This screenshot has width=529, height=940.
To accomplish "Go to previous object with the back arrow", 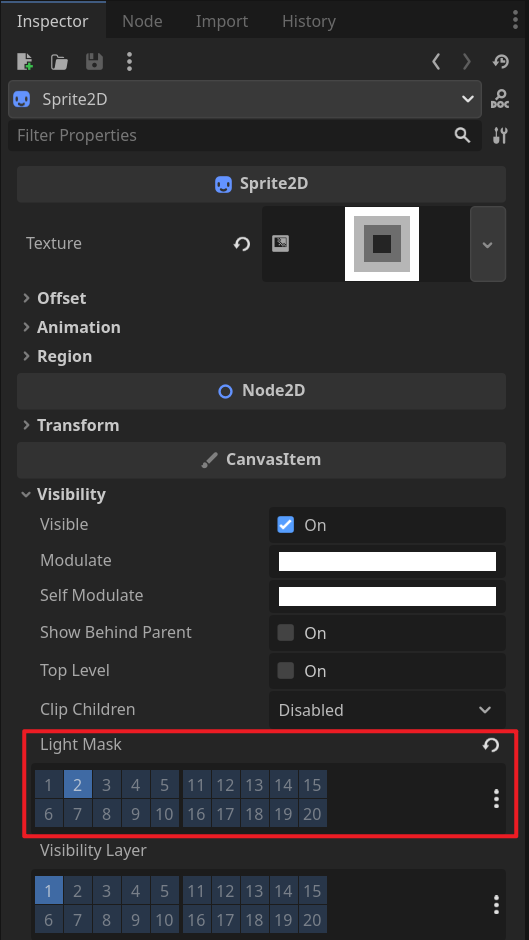I will tap(437, 61).
